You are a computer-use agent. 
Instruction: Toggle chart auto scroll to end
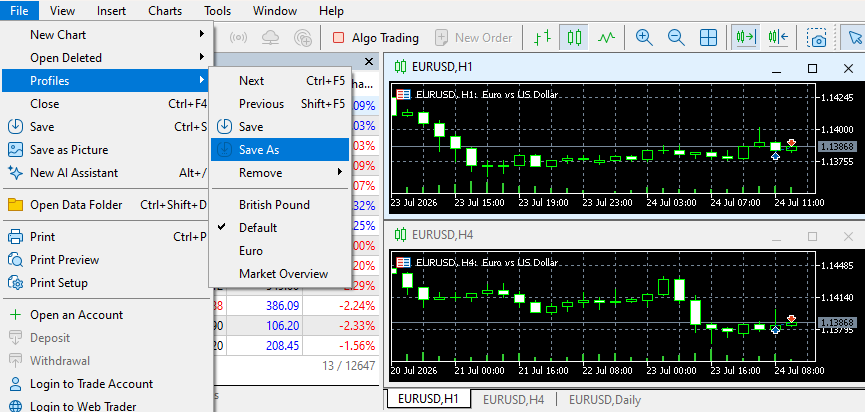pos(746,38)
